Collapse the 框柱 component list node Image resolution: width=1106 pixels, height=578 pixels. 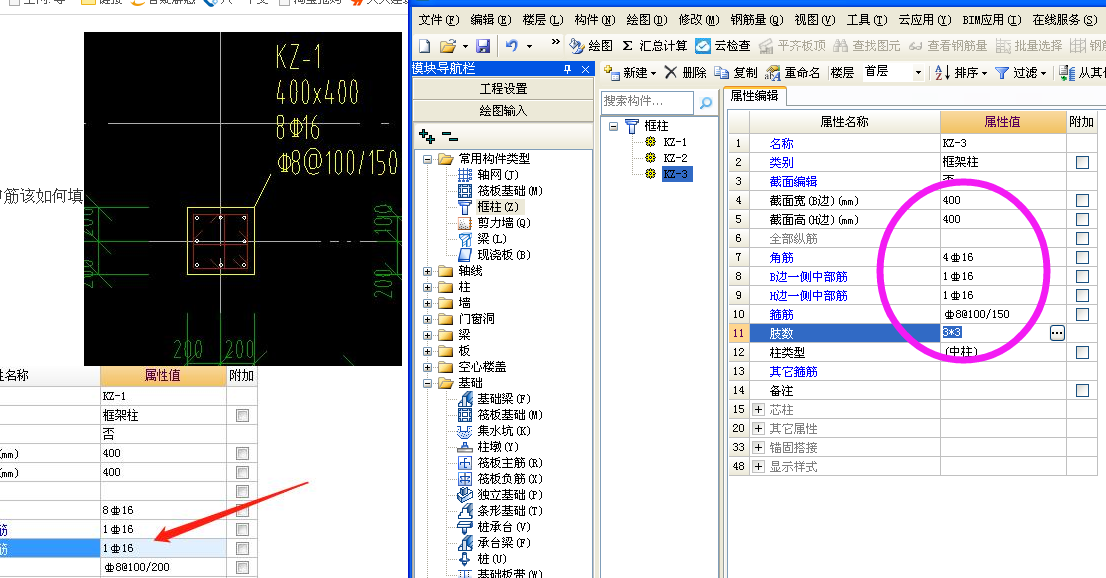click(x=614, y=126)
